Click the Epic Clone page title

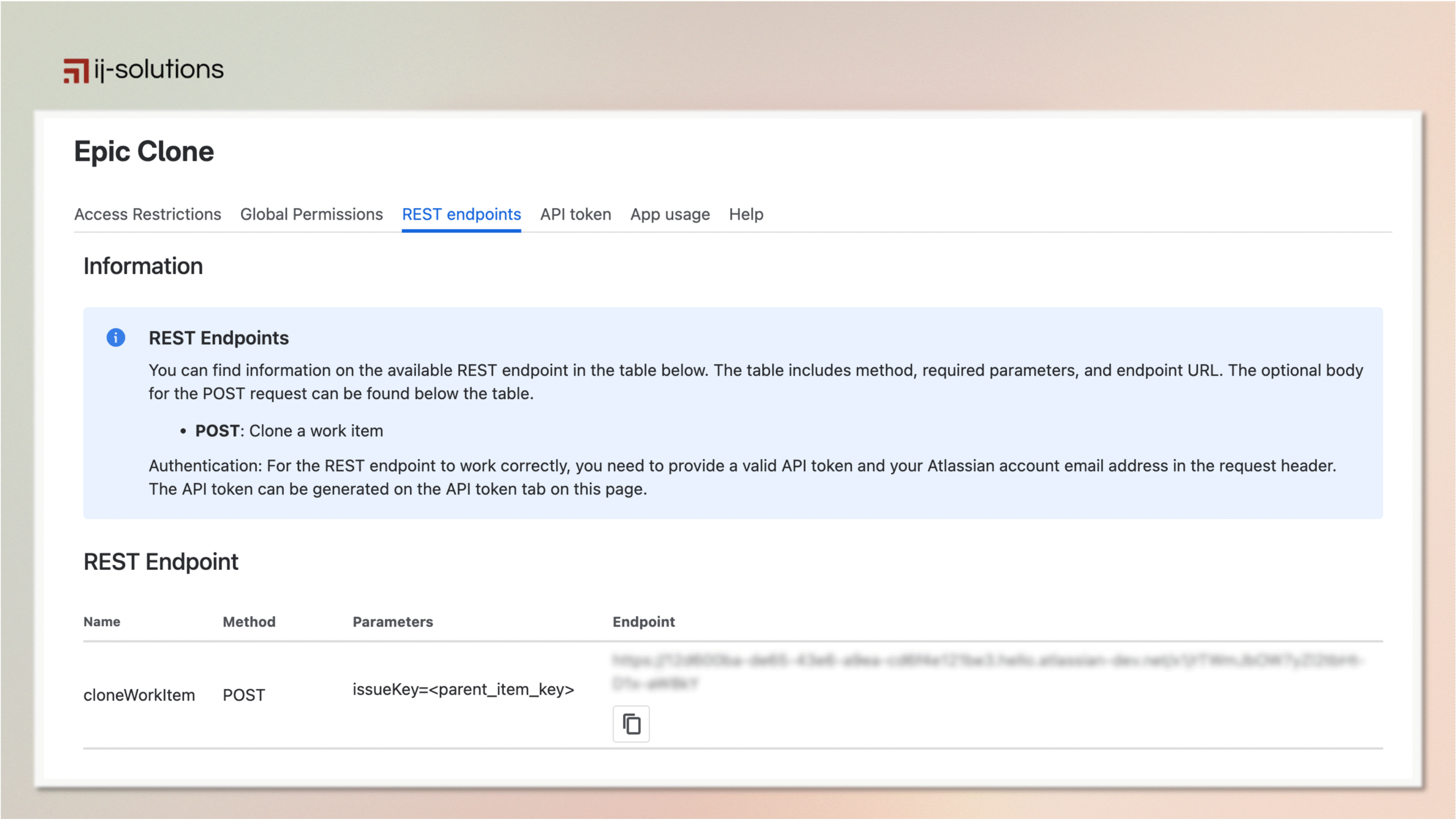[x=144, y=152]
